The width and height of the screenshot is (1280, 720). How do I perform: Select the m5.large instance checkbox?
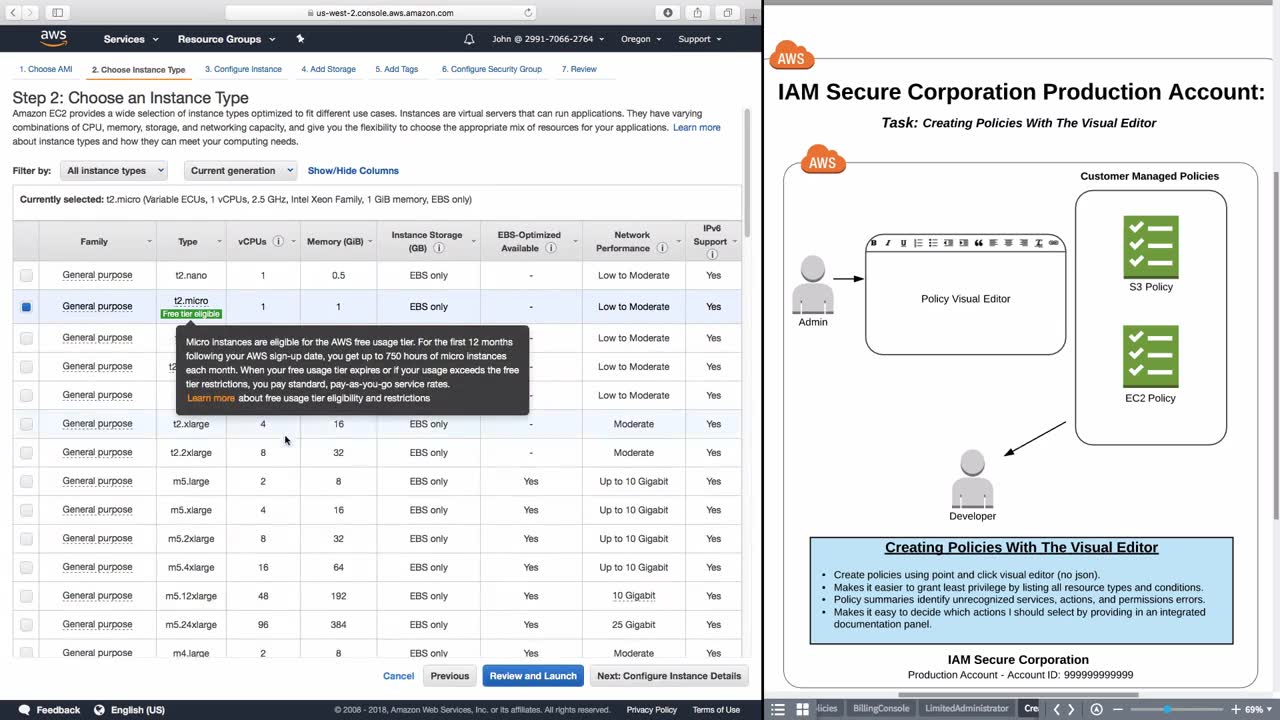coord(26,482)
